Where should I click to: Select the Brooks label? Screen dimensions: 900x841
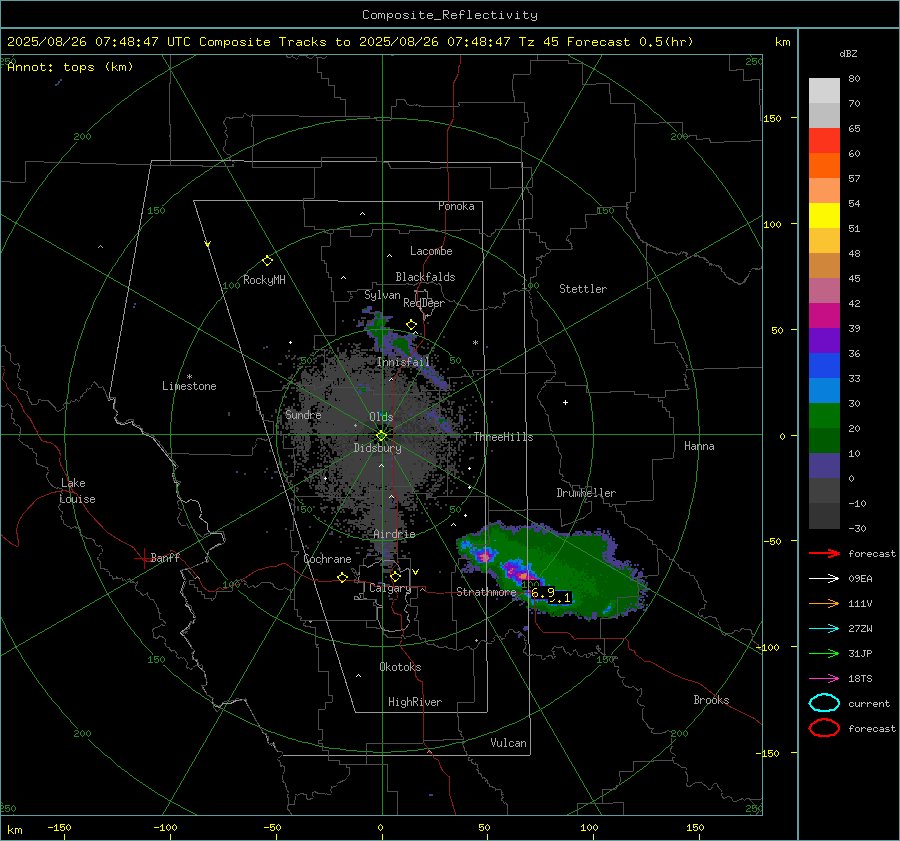coord(711,700)
